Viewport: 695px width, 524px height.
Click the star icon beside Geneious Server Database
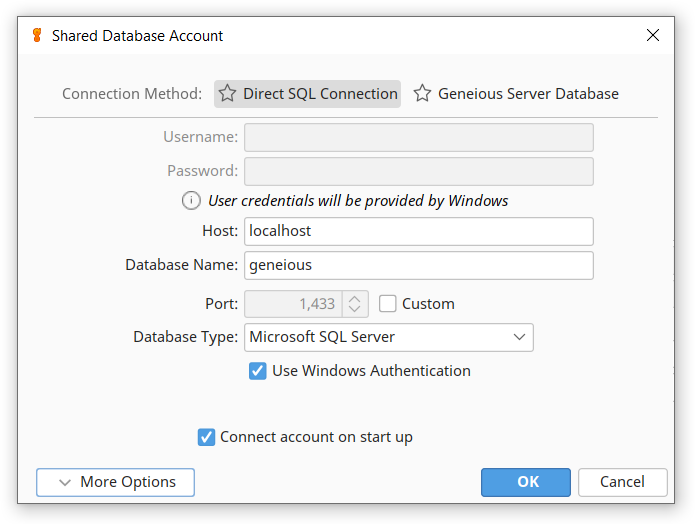422,94
